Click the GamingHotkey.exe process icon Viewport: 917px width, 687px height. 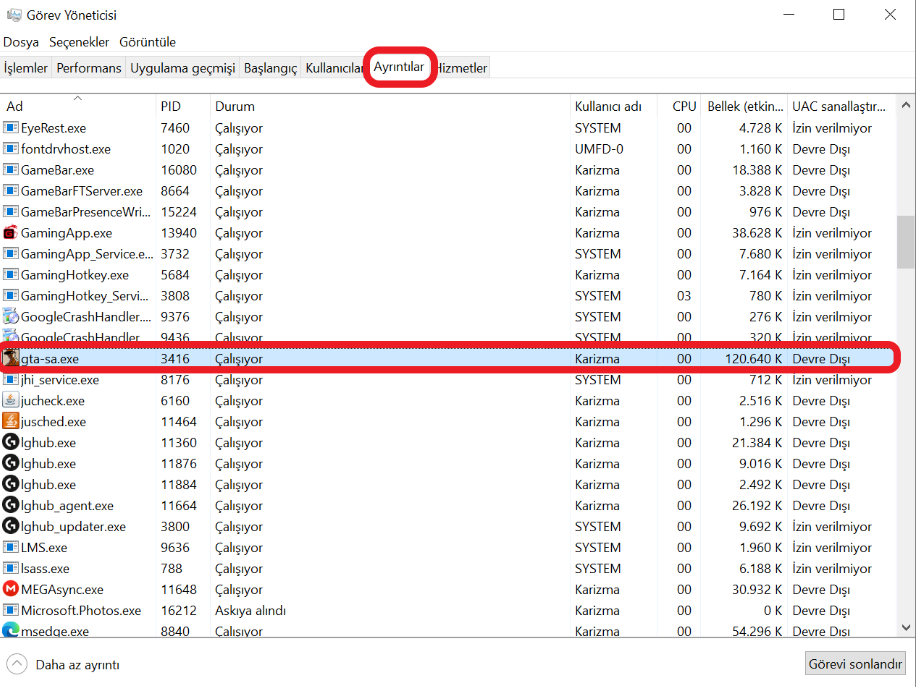click(x=11, y=275)
